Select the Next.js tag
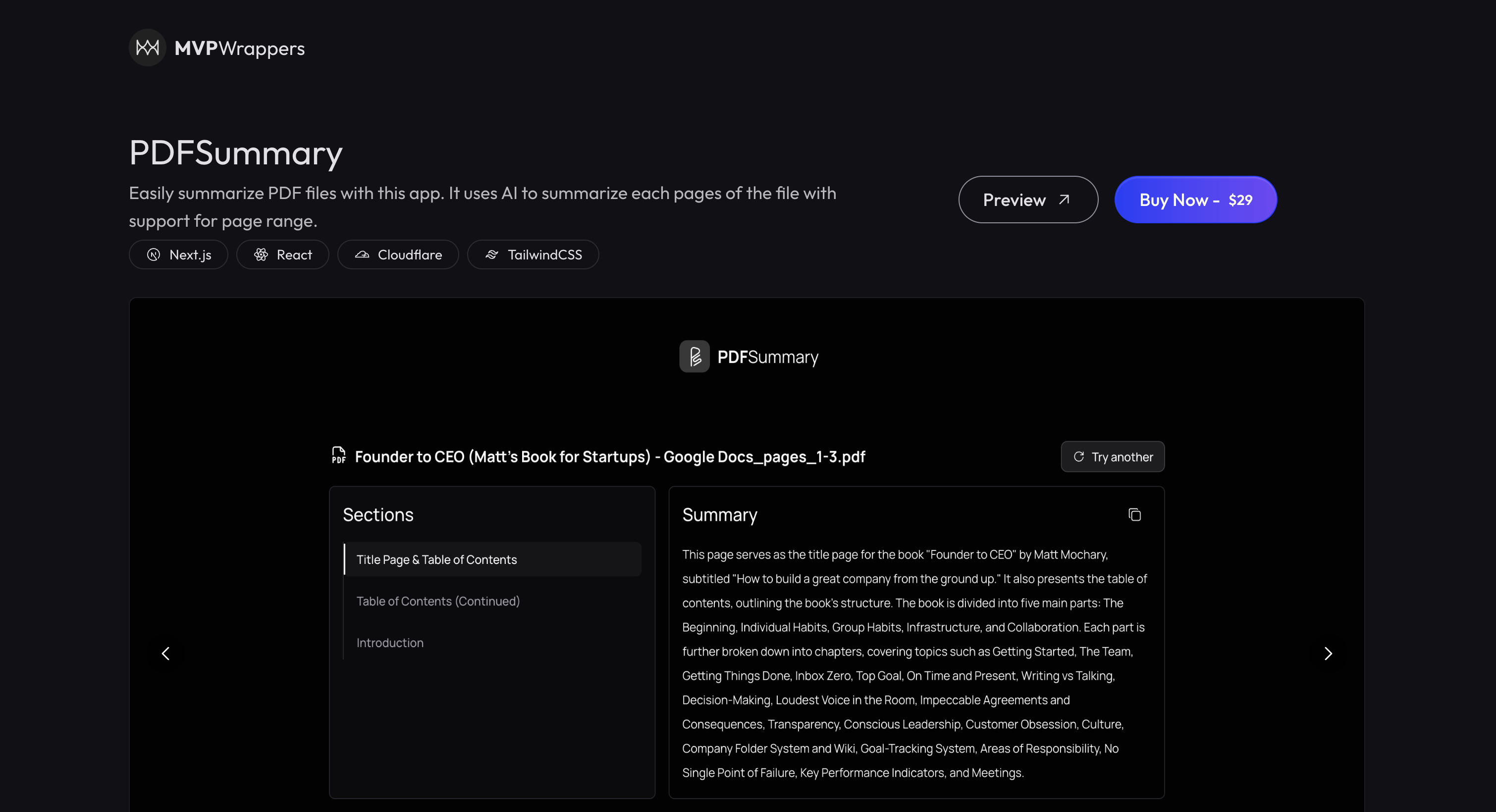The image size is (1496, 812). point(178,255)
